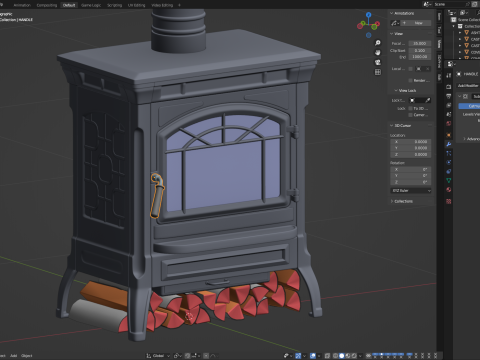Toggle proportional editing in the viewport header

point(206,356)
